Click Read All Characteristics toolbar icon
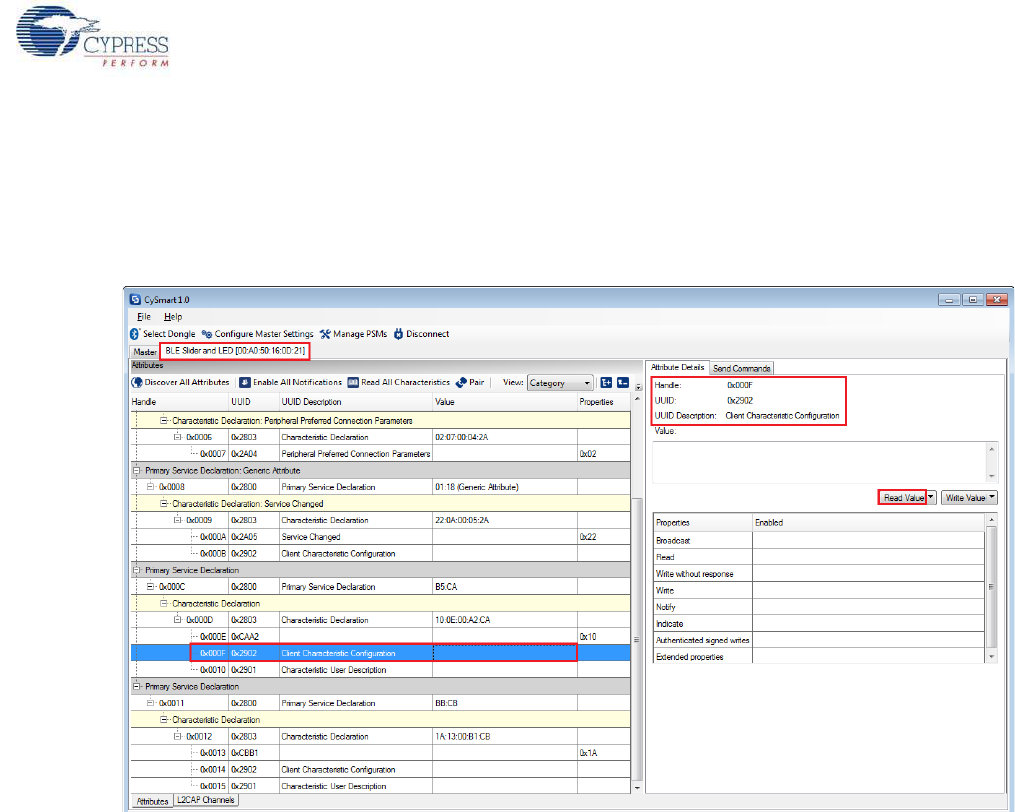The image size is (1015, 812). pos(353,383)
